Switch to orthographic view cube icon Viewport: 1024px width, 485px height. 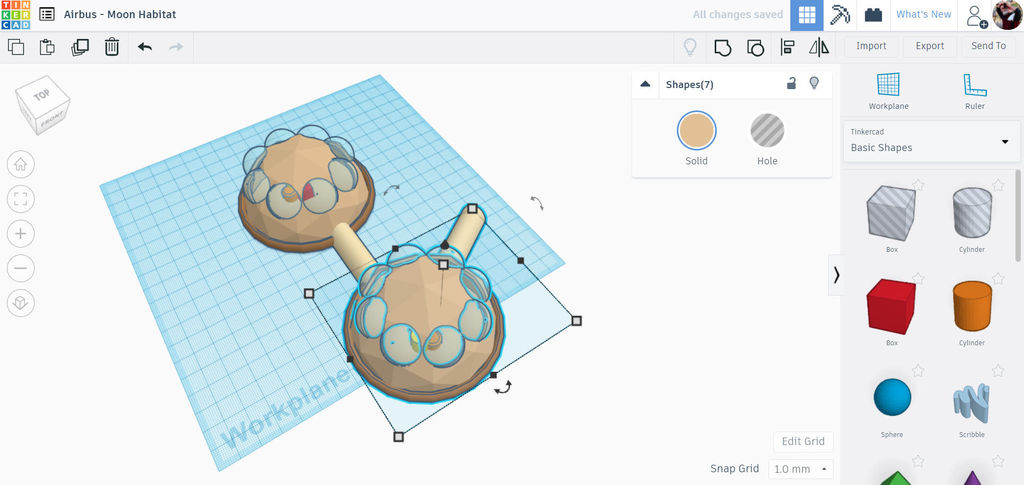click(x=20, y=302)
